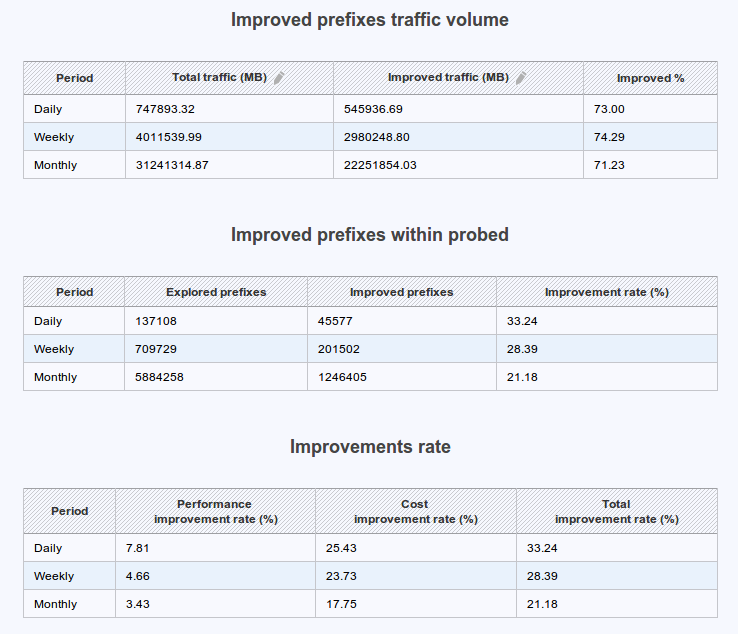Click the Improved prefixes traffic volume heading
The width and height of the screenshot is (738, 634).
(369, 20)
